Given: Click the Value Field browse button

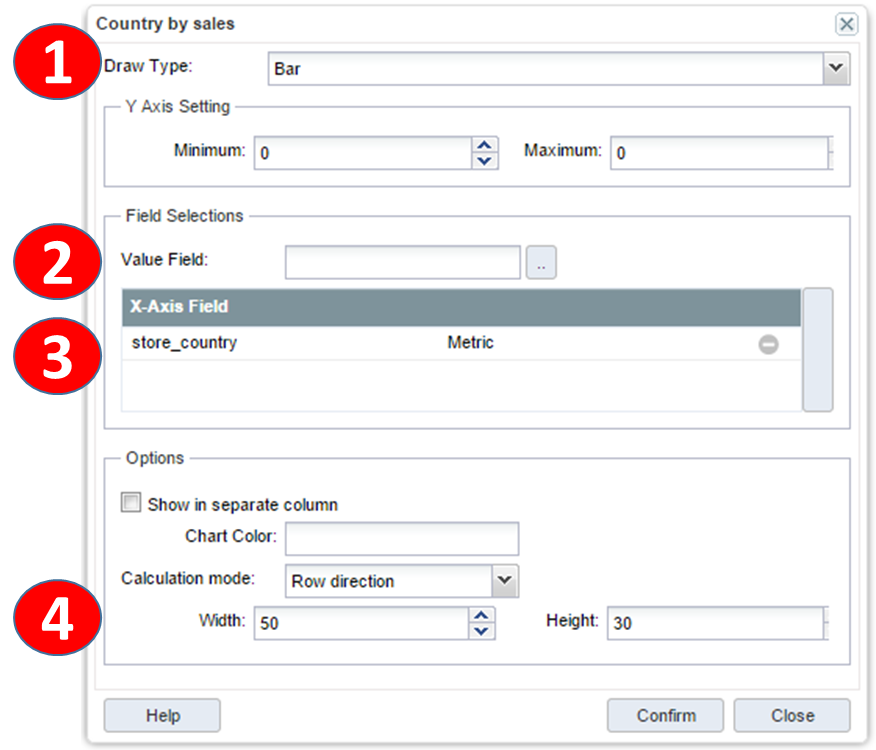Looking at the screenshot, I should point(541,262).
